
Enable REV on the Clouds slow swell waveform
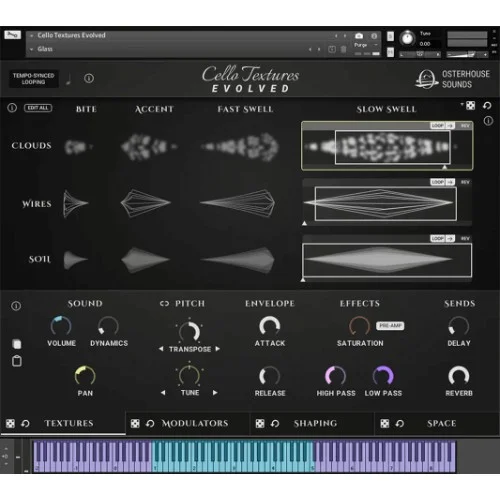coord(465,126)
